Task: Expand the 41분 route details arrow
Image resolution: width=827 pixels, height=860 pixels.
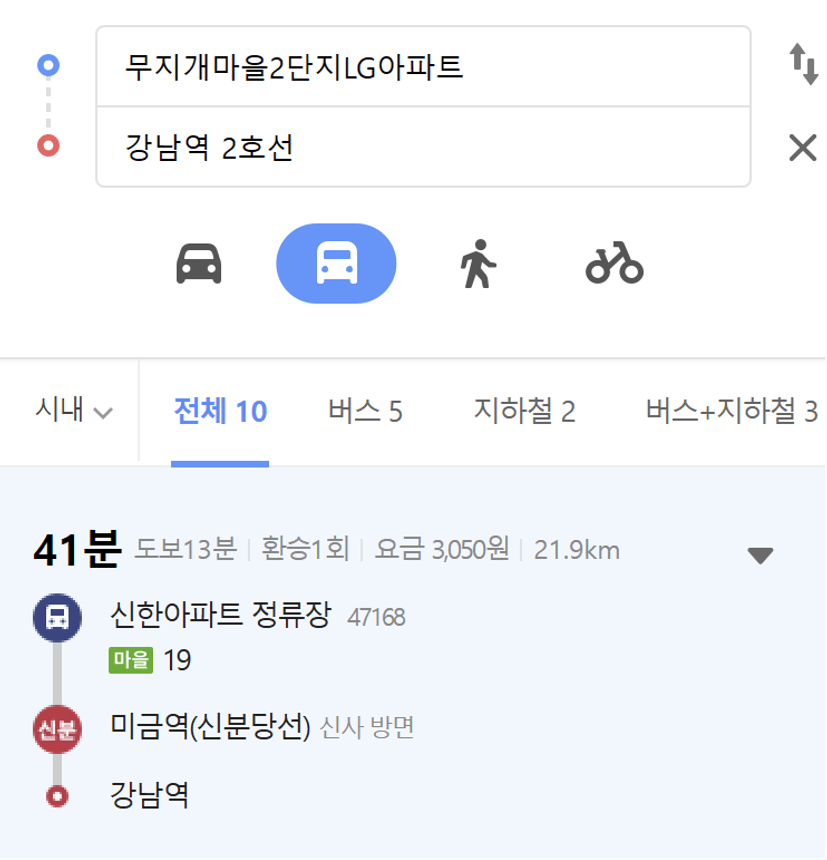Action: tap(760, 555)
